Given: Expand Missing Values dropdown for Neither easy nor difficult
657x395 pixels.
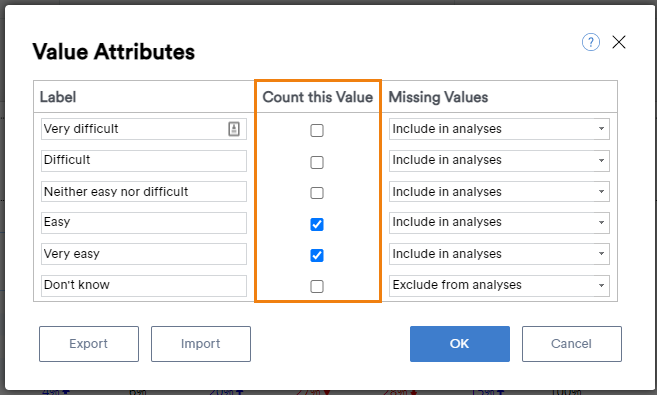Looking at the screenshot, I should 499,191.
